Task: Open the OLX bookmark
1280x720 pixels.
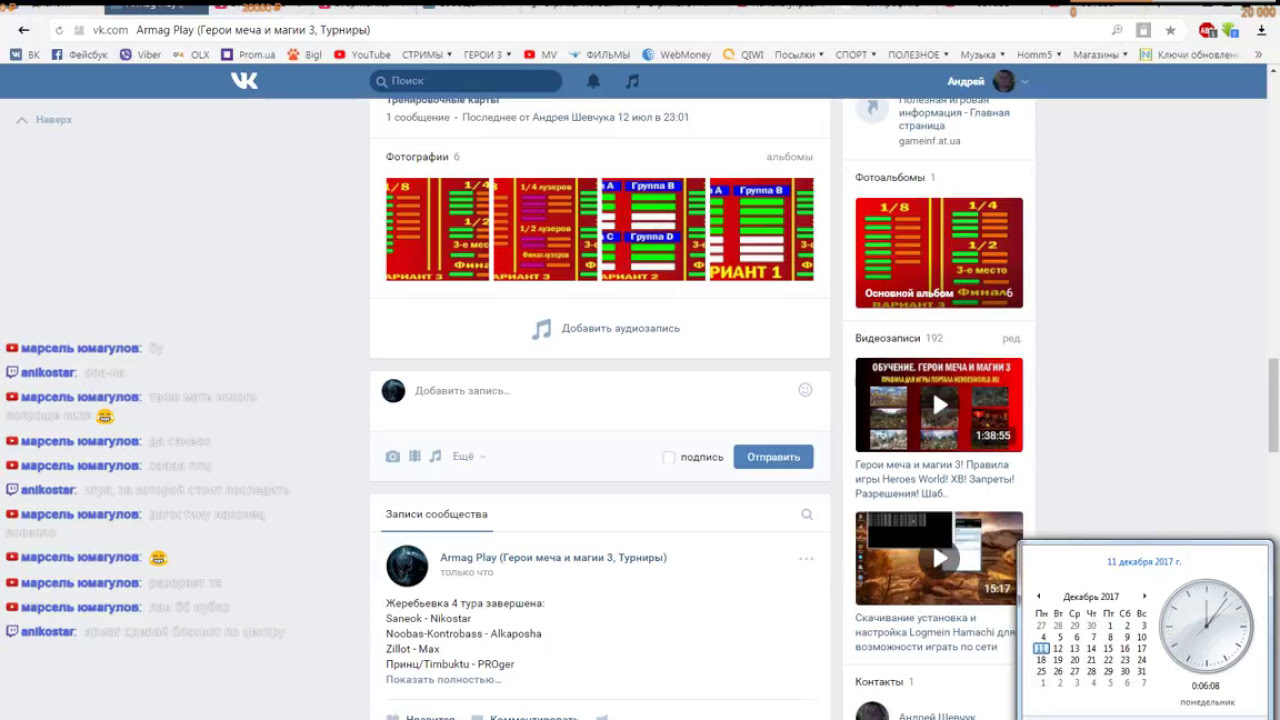Action: 191,55
